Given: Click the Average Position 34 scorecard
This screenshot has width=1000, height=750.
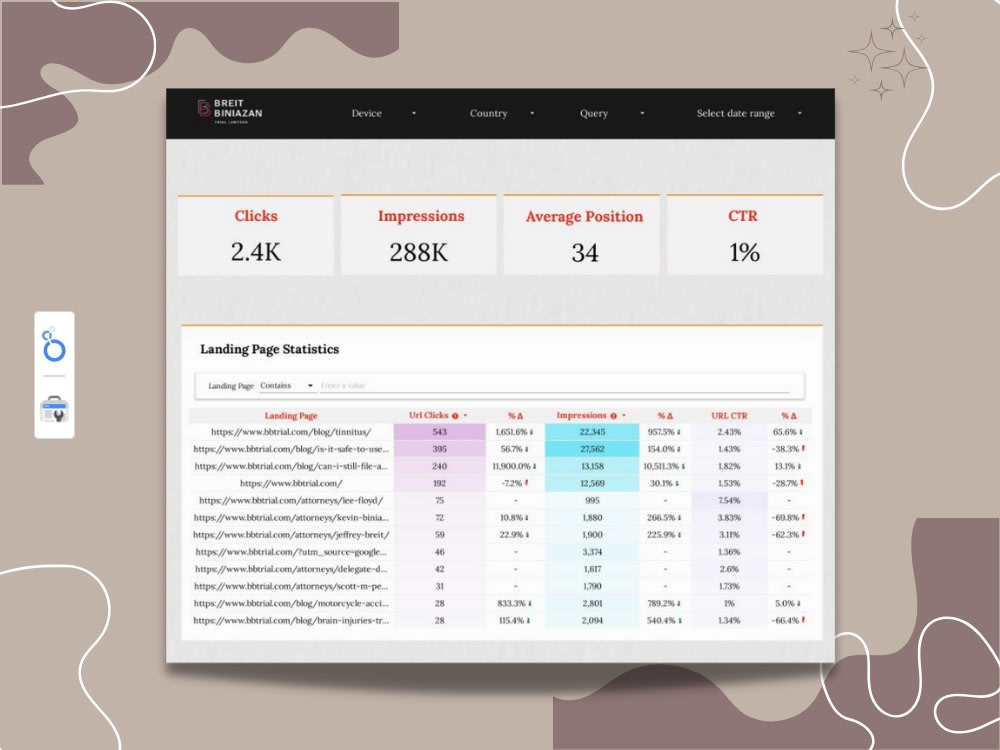Looking at the screenshot, I should (x=582, y=235).
